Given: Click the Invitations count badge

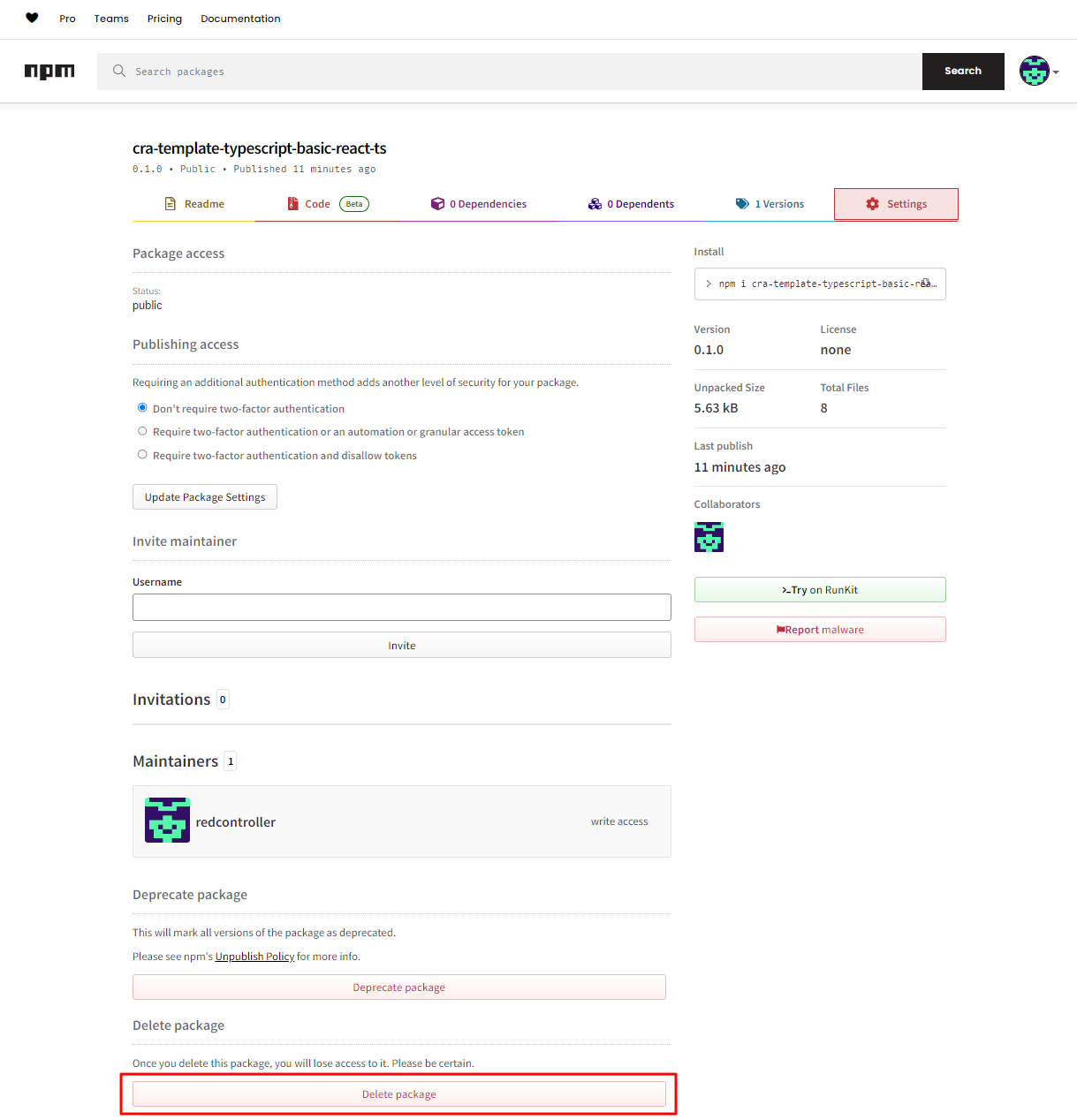Looking at the screenshot, I should coord(223,700).
